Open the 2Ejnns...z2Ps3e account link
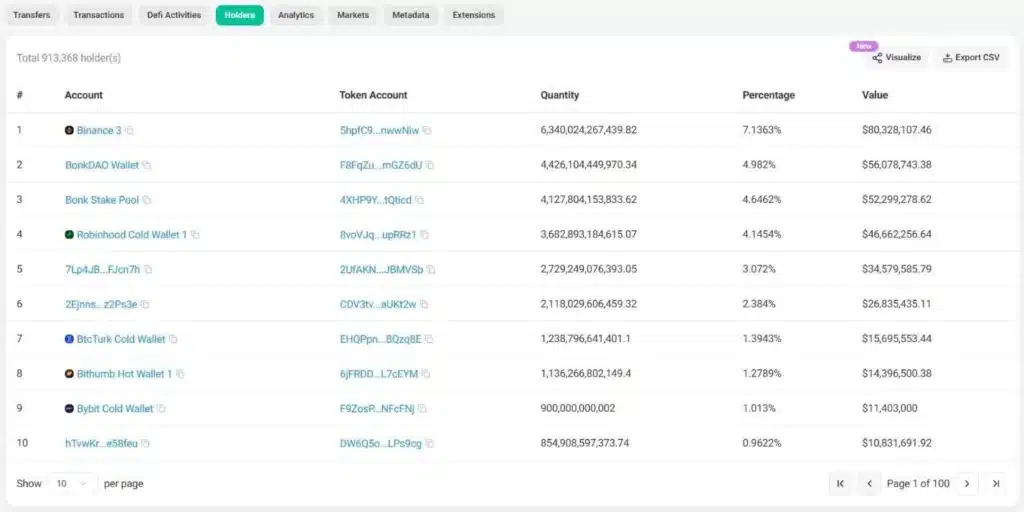 [101, 304]
